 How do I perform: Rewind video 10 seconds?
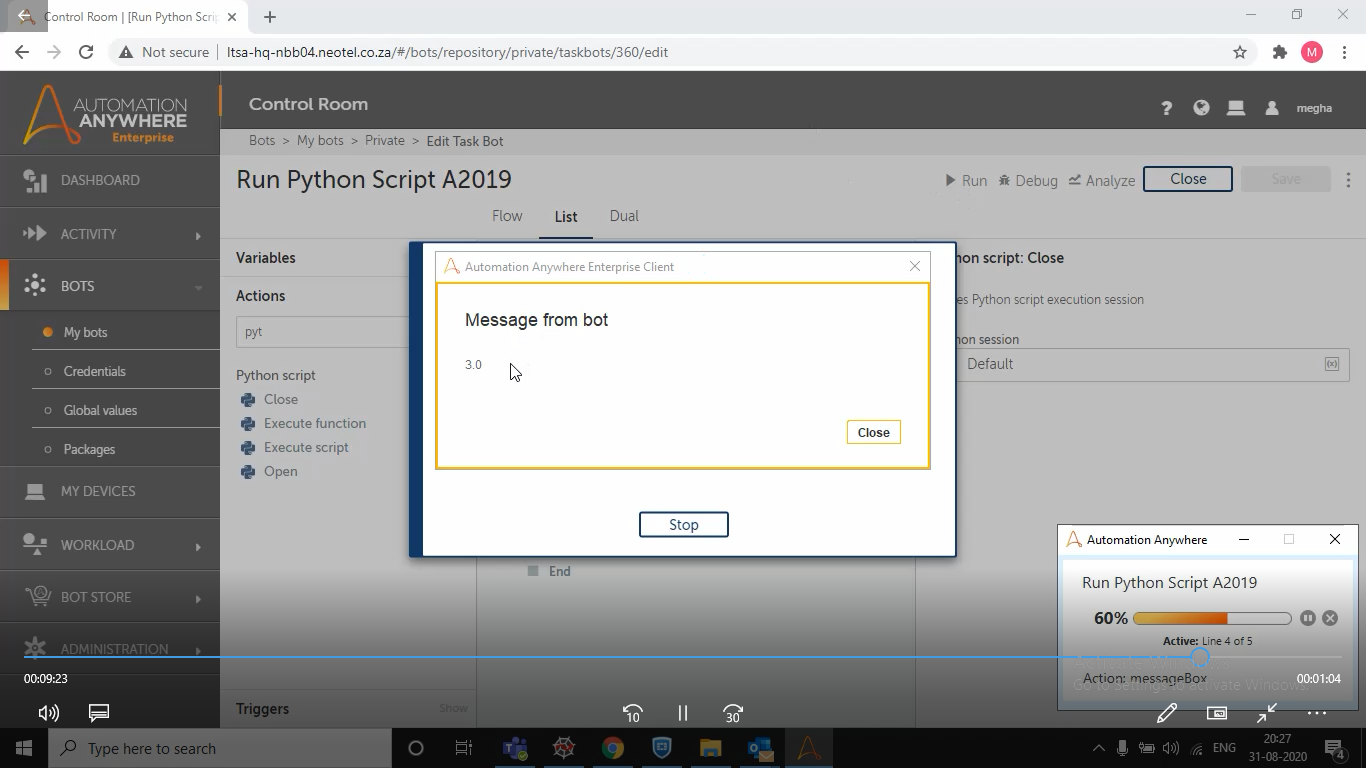coord(632,713)
